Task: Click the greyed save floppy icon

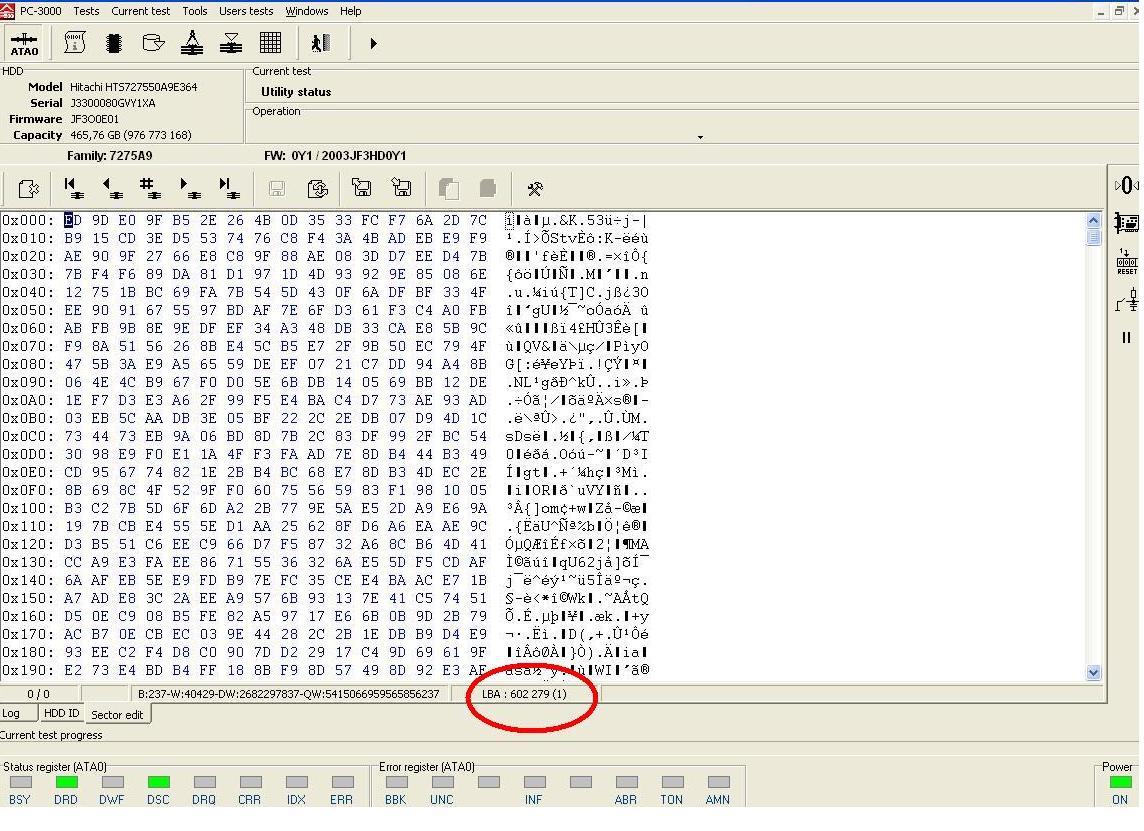Action: click(x=277, y=189)
